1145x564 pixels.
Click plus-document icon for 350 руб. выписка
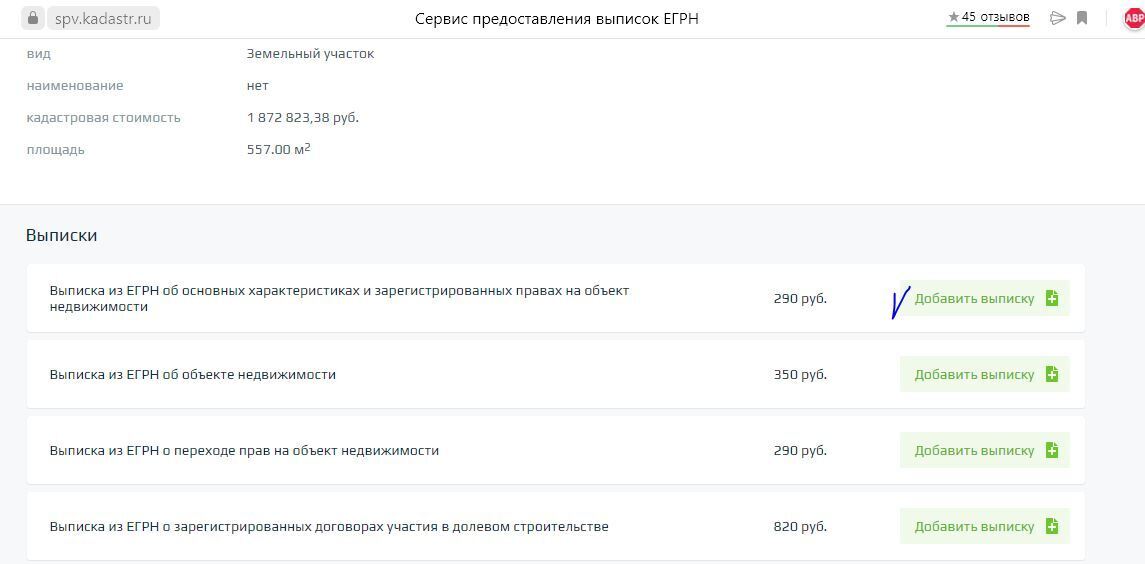click(1051, 374)
